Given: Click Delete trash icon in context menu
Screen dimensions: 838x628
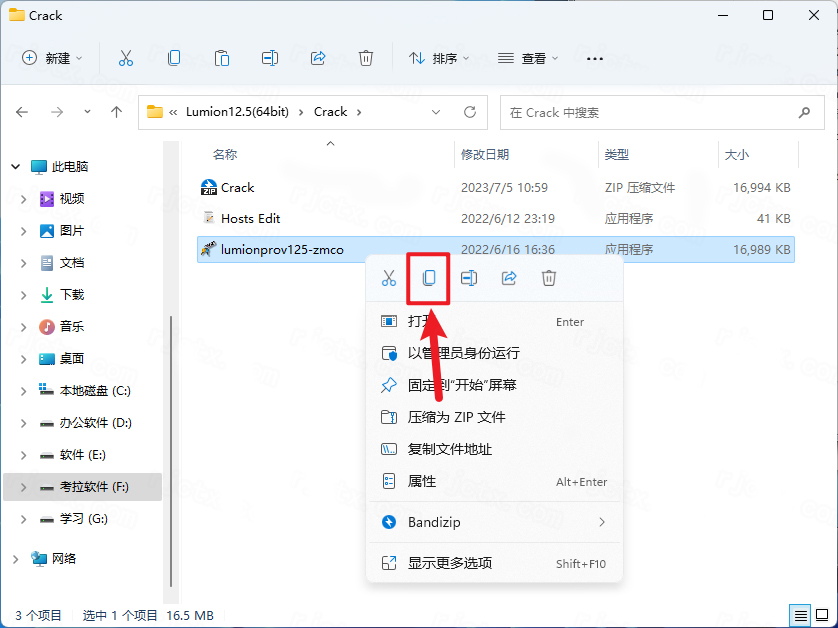Looking at the screenshot, I should point(549,278).
